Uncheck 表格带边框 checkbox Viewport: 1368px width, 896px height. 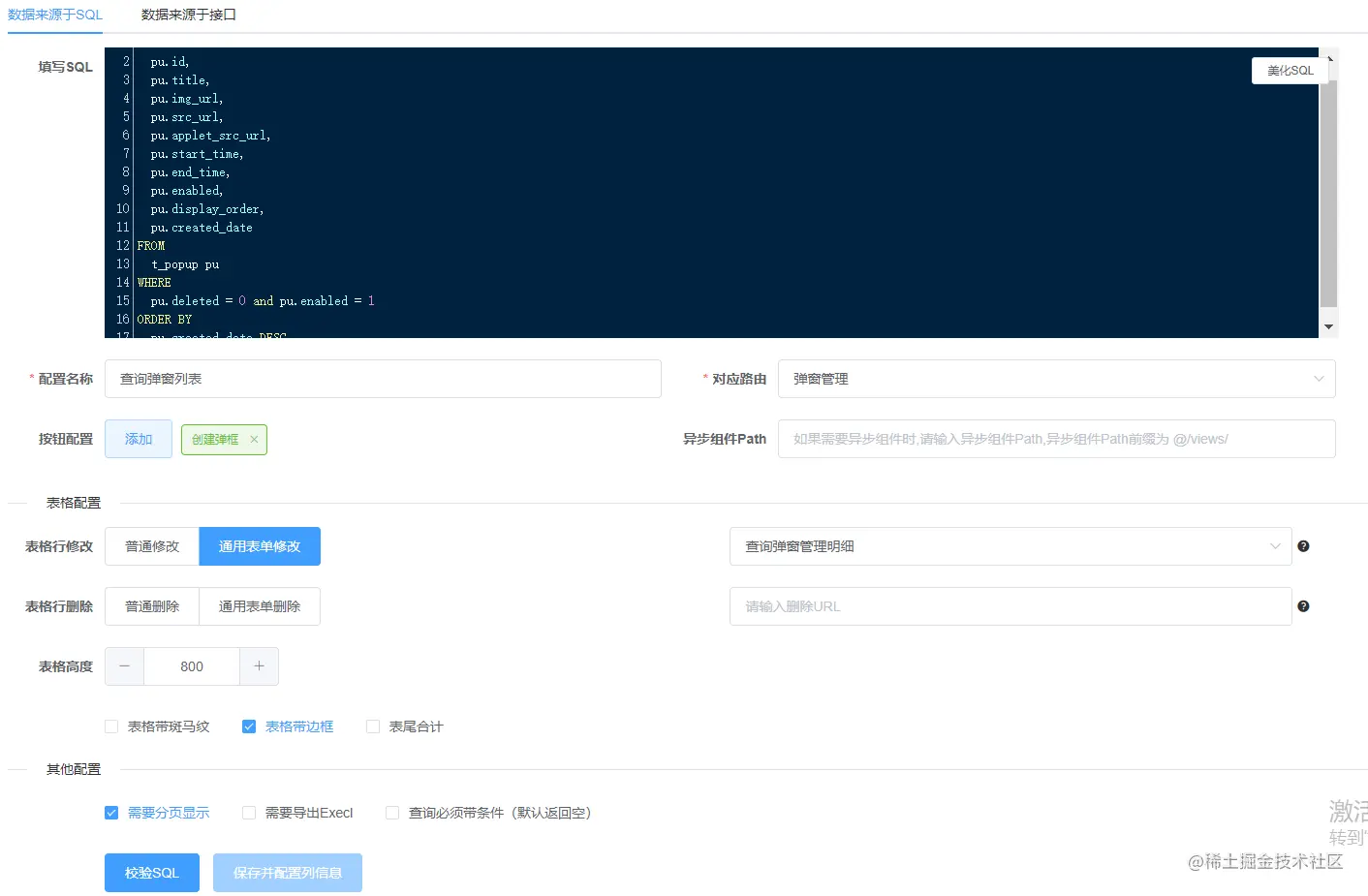coord(249,726)
